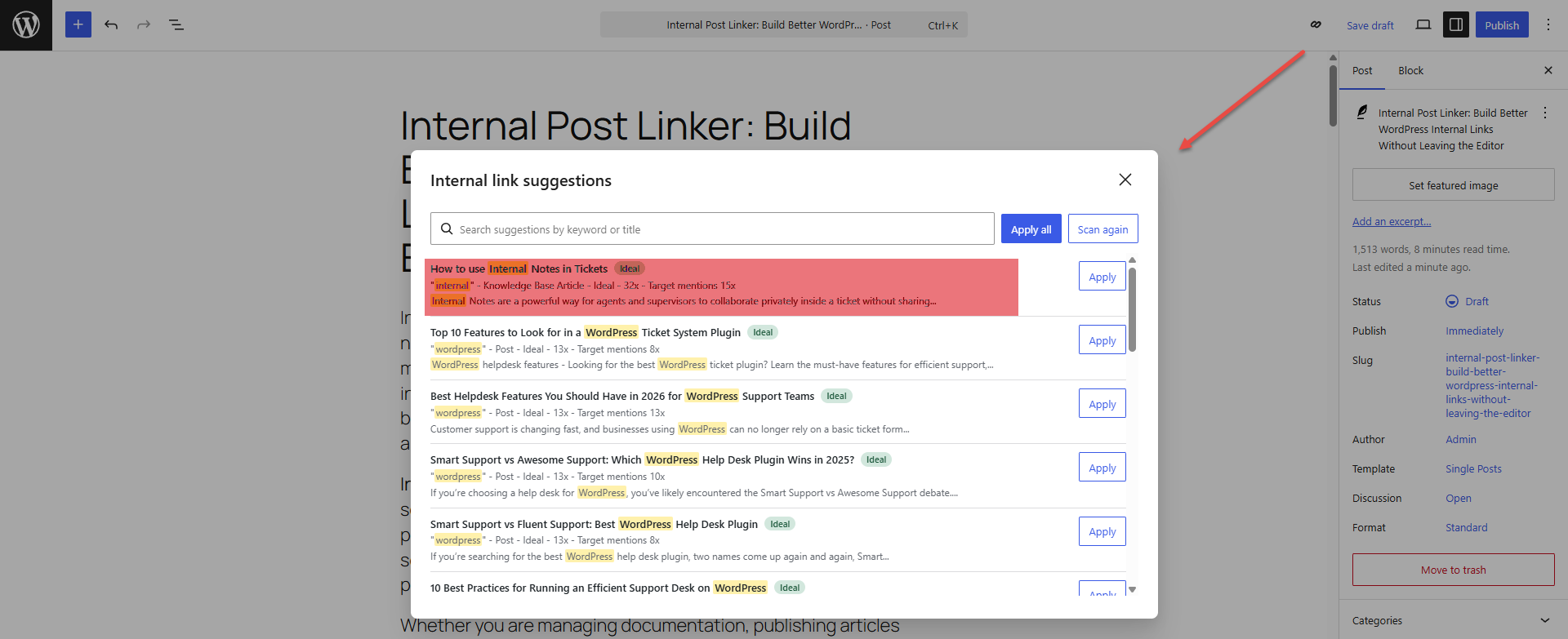Click the 'Last edited a minute ago' text
The width and height of the screenshot is (1568, 639).
point(1411,267)
